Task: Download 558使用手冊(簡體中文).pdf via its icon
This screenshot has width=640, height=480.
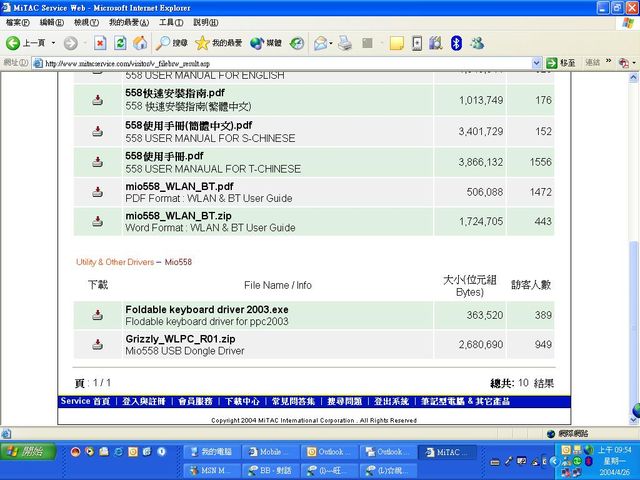Action: click(x=97, y=131)
